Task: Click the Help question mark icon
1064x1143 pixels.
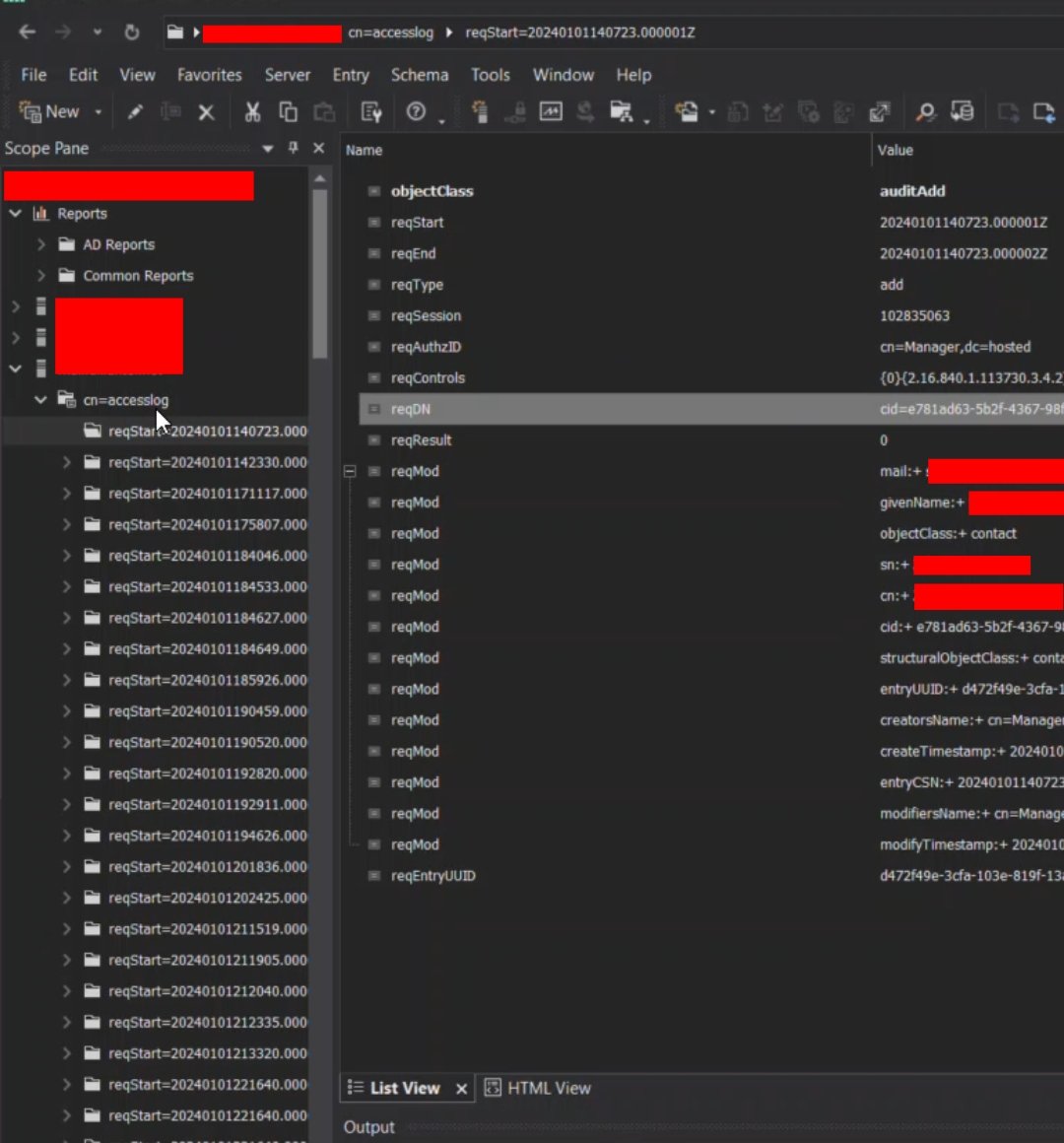Action: [416, 111]
